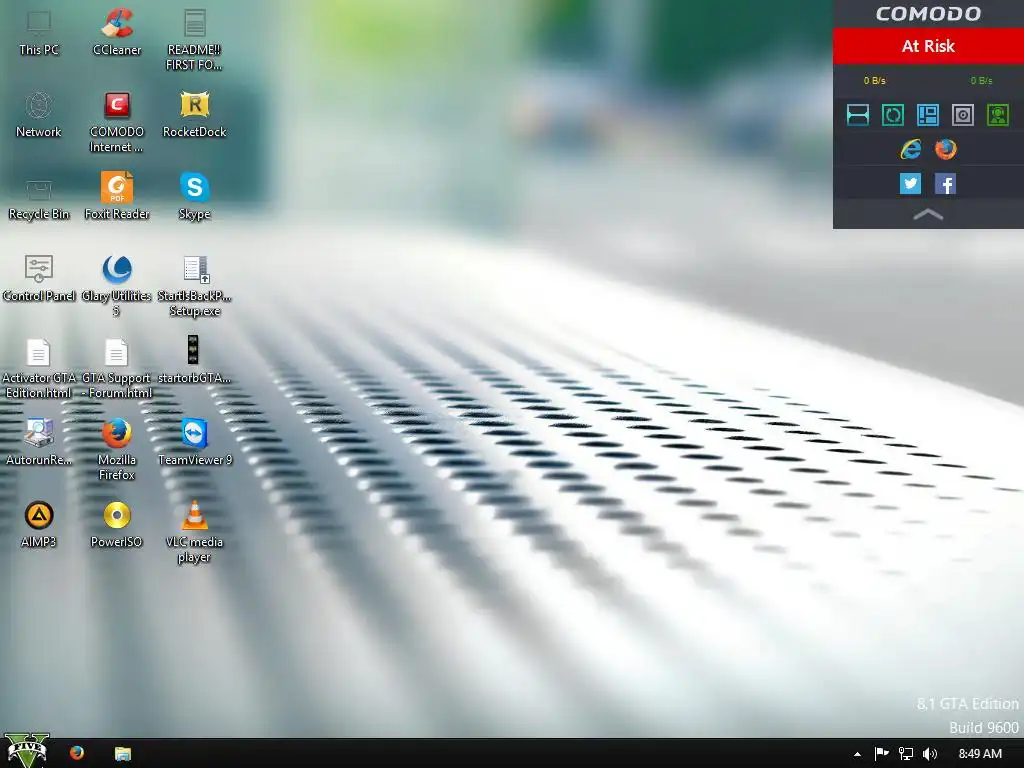Select COMODO Internet Security desktop shortcut

[x=117, y=123]
